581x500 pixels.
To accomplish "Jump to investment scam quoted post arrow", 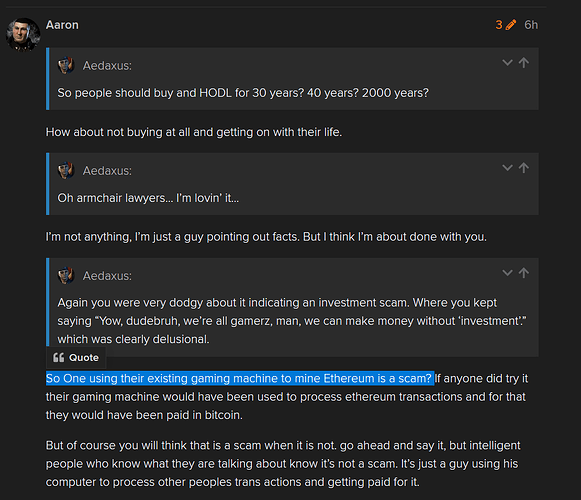I will click(x=524, y=273).
